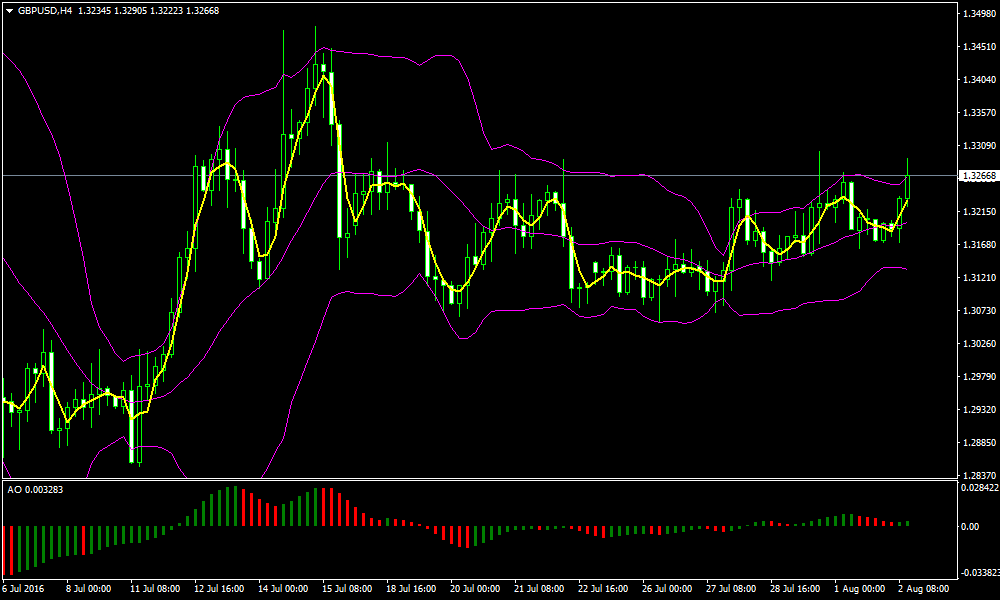1000x600 pixels.
Task: Click the 1 Aug 00:00 time label
Action: [860, 589]
